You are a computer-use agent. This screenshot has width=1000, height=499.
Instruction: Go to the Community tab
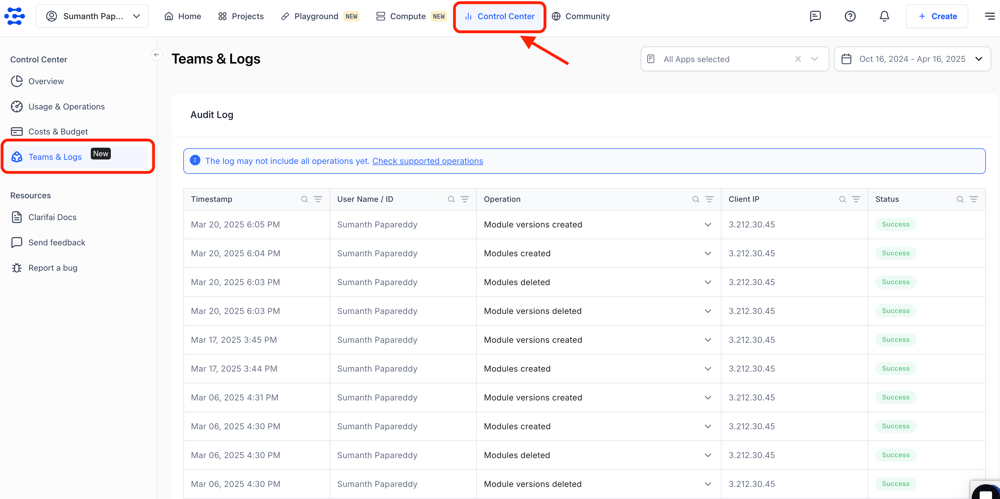[580, 16]
